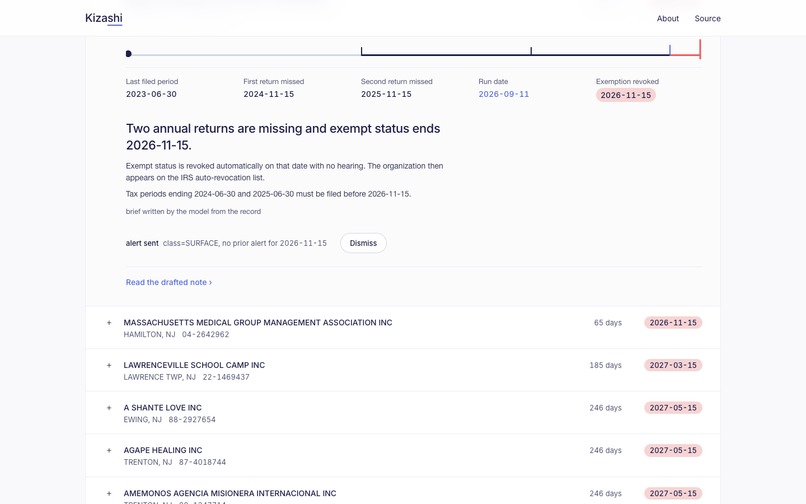Viewport: 806px width, 504px height.
Task: Click 'EWING, NJ' location text
Action: [x=142, y=420]
